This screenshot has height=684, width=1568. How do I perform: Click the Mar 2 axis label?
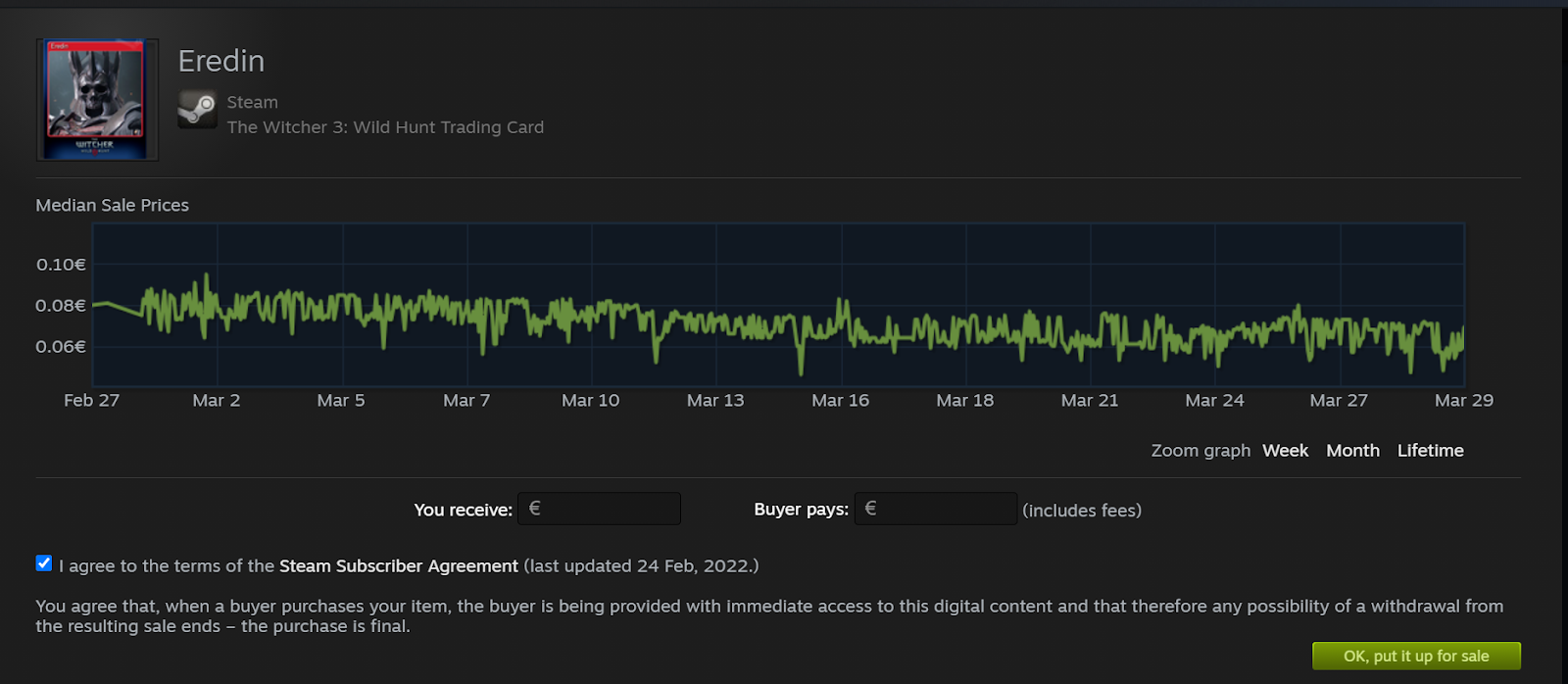point(217,401)
